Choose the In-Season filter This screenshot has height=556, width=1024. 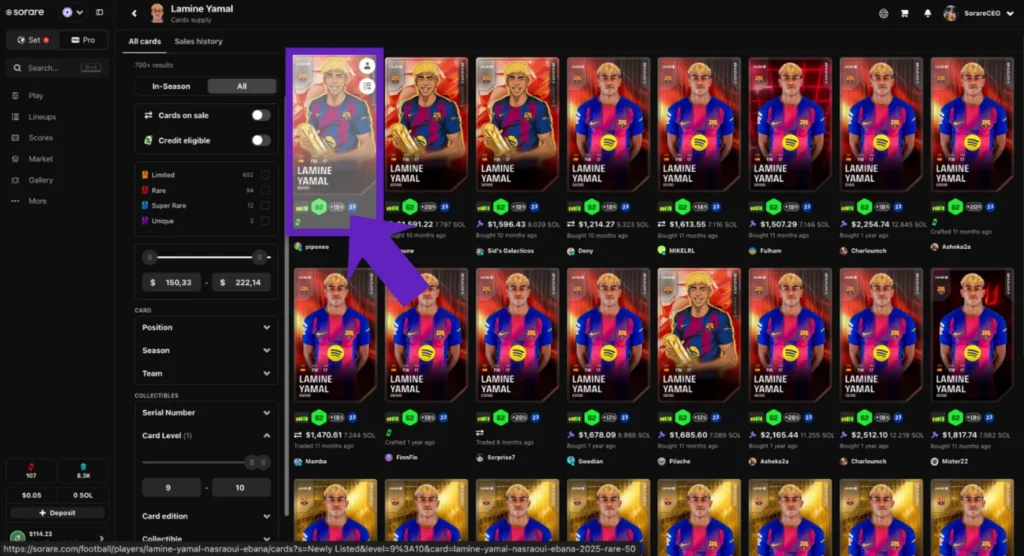[171, 86]
